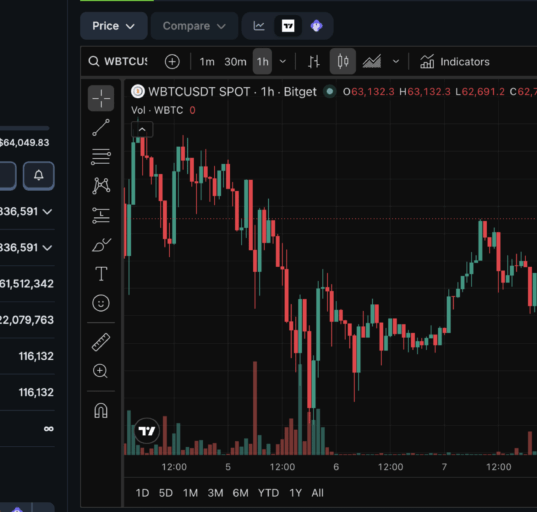Select the 3M date range
This screenshot has height=512, width=537.
(215, 493)
